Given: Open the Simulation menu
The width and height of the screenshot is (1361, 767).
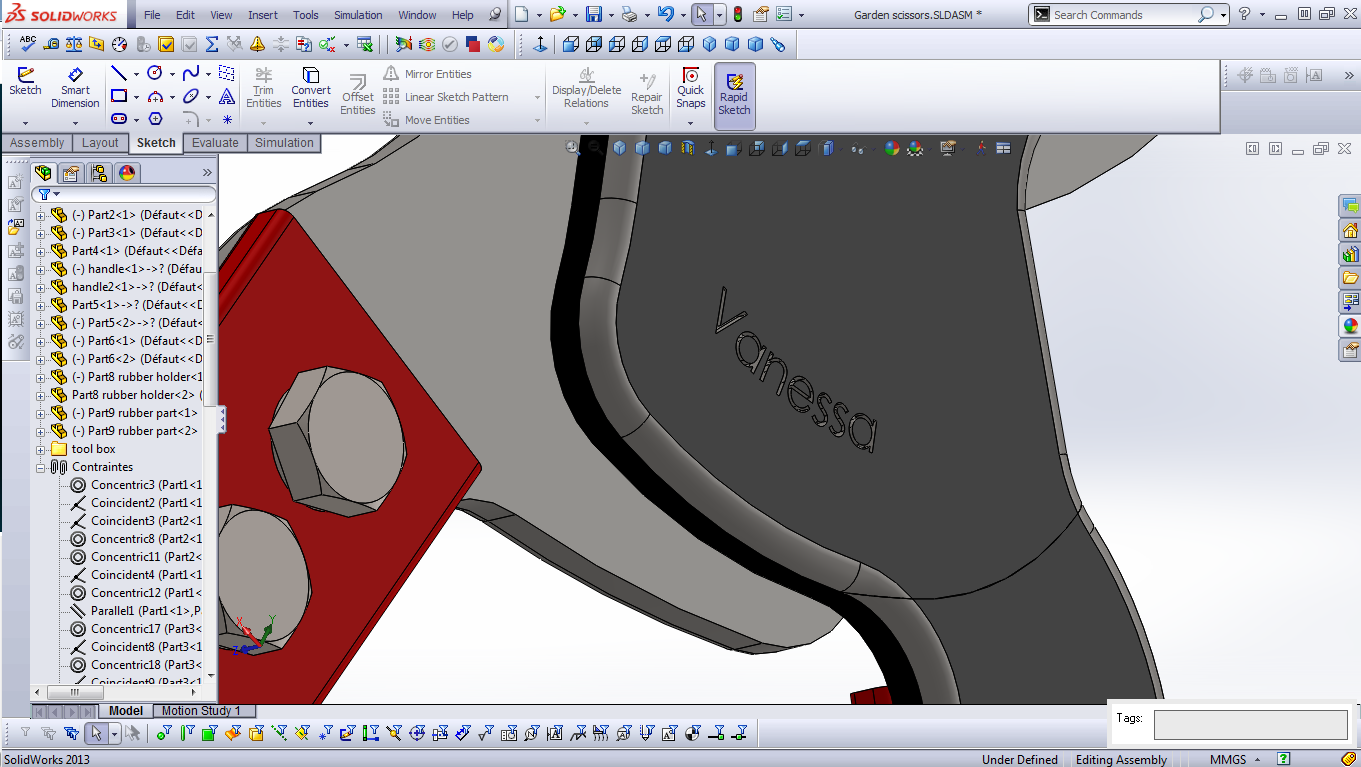Looking at the screenshot, I should click(x=358, y=15).
